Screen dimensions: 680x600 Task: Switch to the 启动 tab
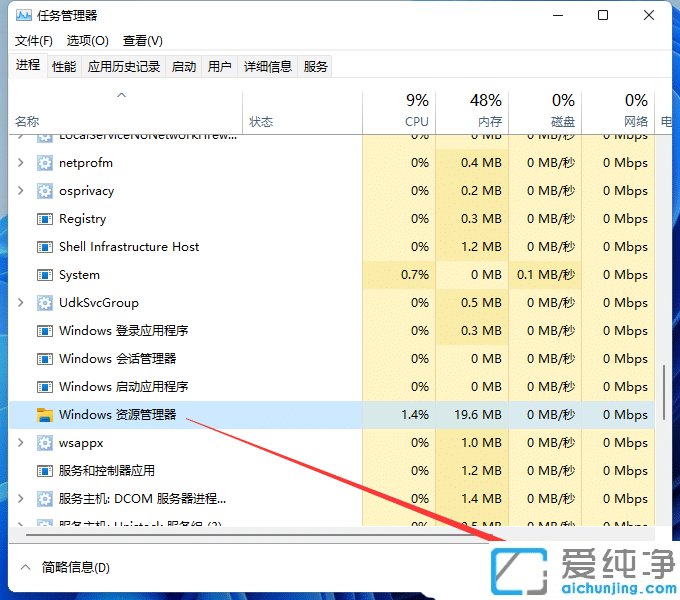[184, 67]
